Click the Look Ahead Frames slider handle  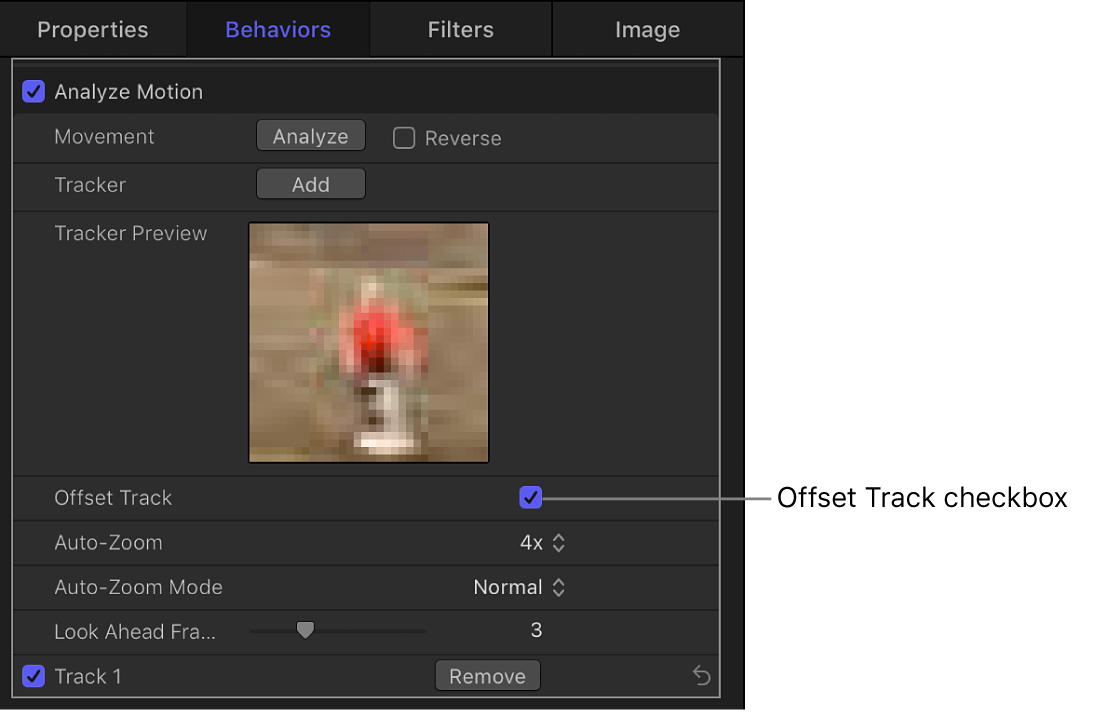pyautogui.click(x=306, y=630)
